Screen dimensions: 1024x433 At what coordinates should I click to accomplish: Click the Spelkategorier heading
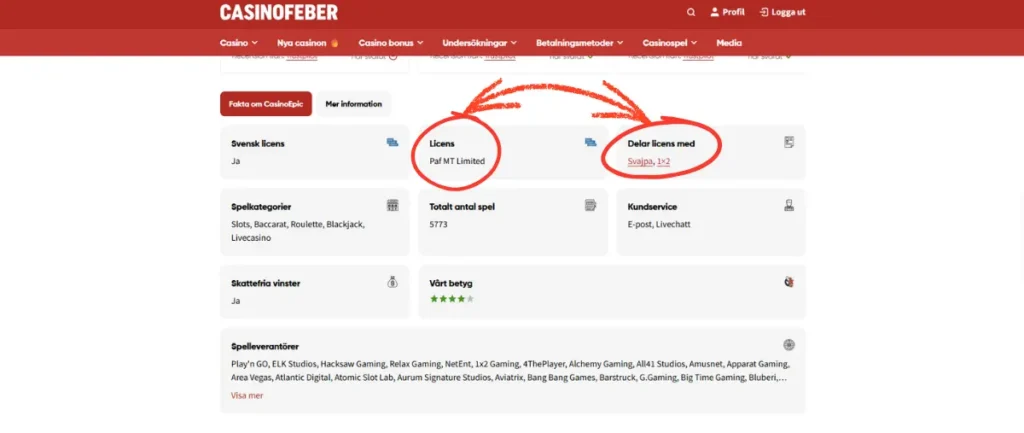tap(261, 206)
